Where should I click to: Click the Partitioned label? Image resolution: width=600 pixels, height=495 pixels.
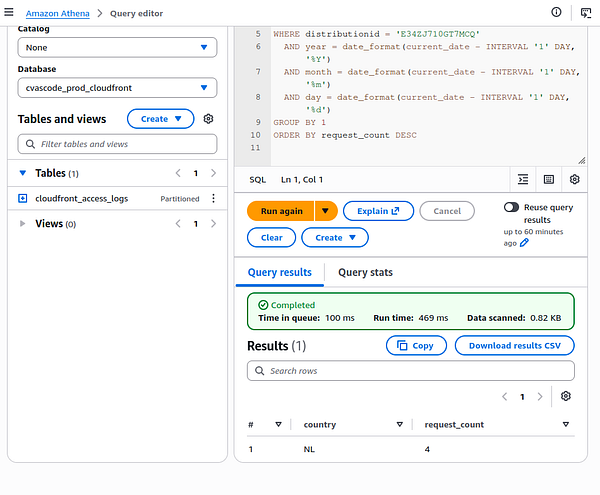180,199
